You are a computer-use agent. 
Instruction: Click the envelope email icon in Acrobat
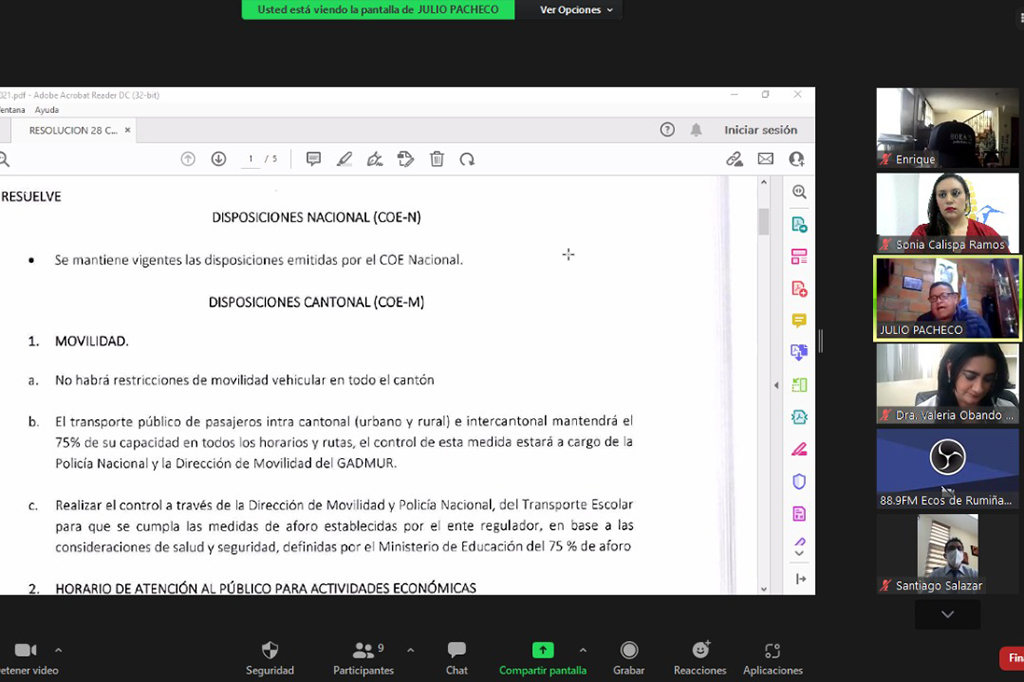click(765, 159)
